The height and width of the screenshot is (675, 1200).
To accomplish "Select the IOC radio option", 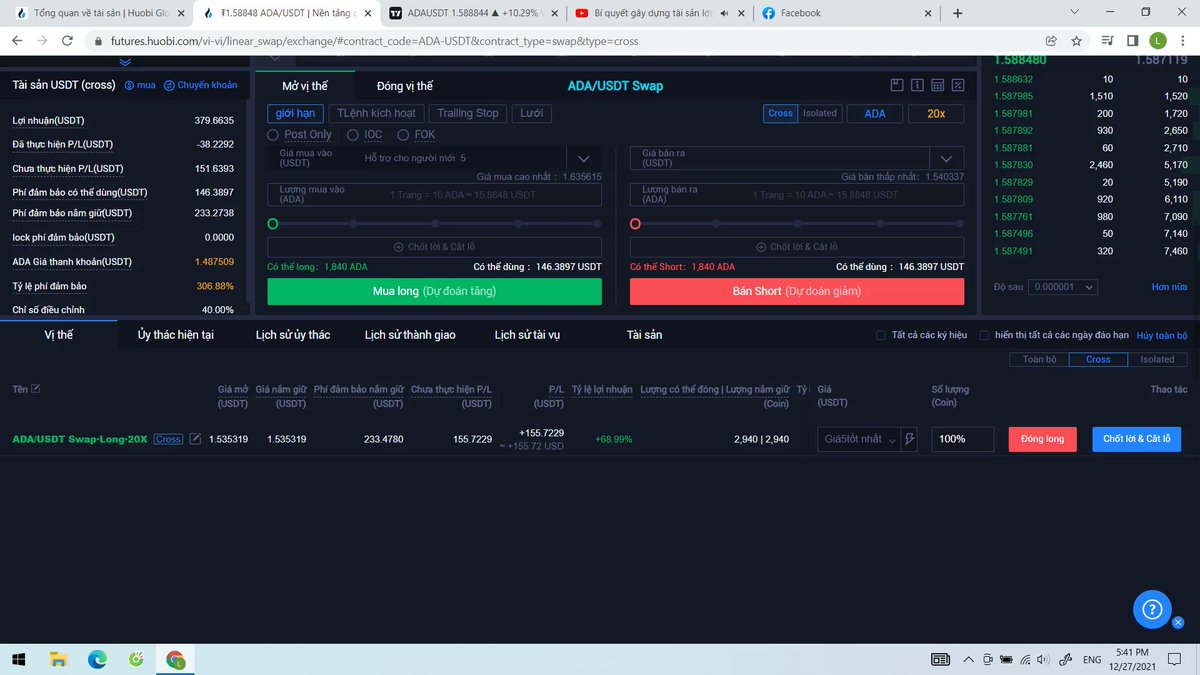I will pyautogui.click(x=352, y=134).
